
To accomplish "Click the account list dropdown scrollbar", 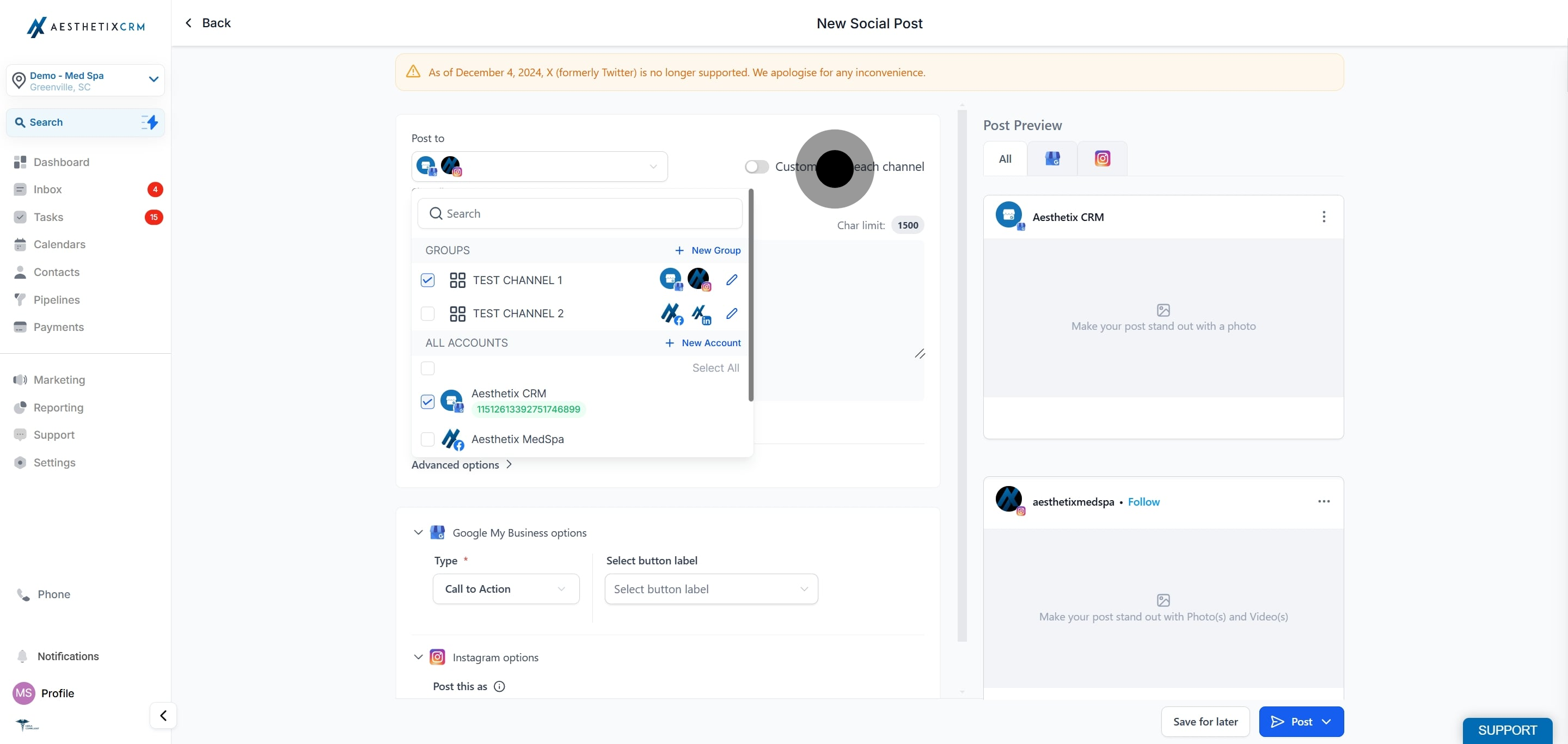I will click(x=751, y=295).
